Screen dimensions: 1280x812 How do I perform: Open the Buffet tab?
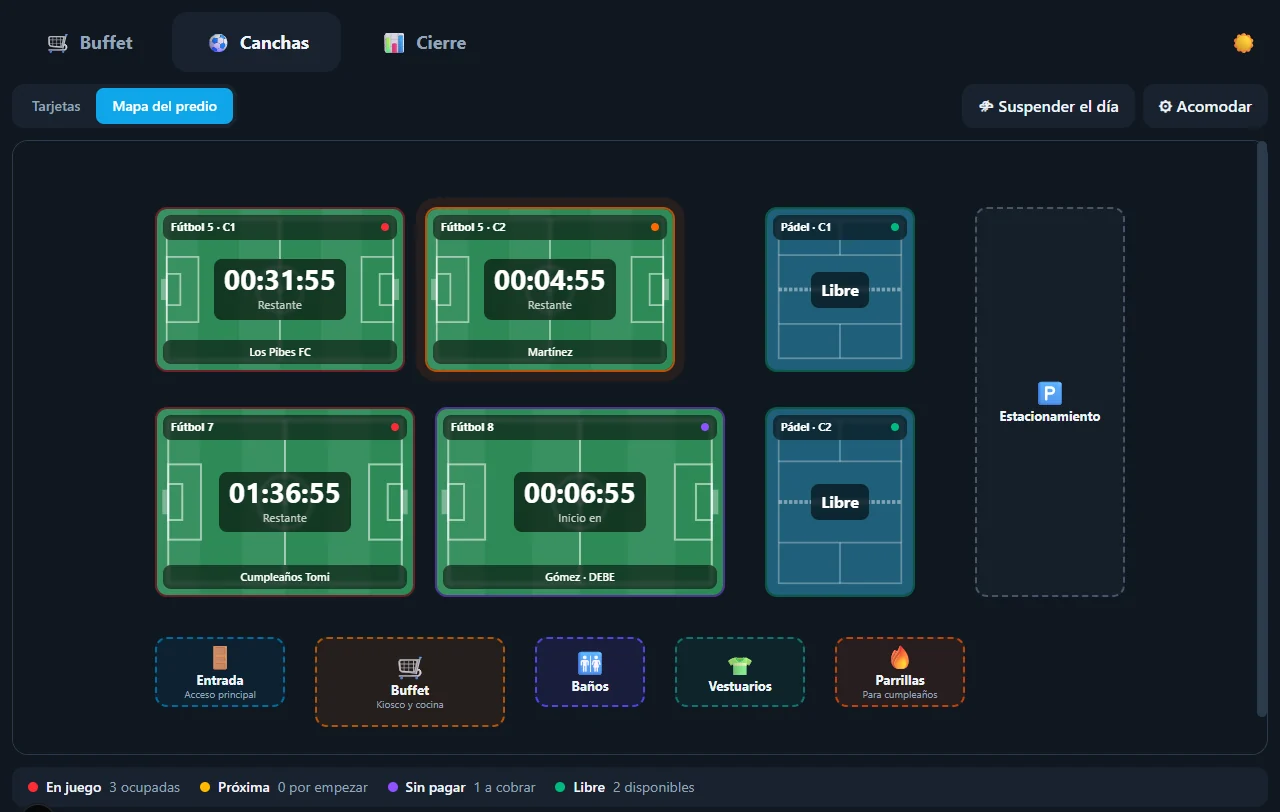click(90, 43)
